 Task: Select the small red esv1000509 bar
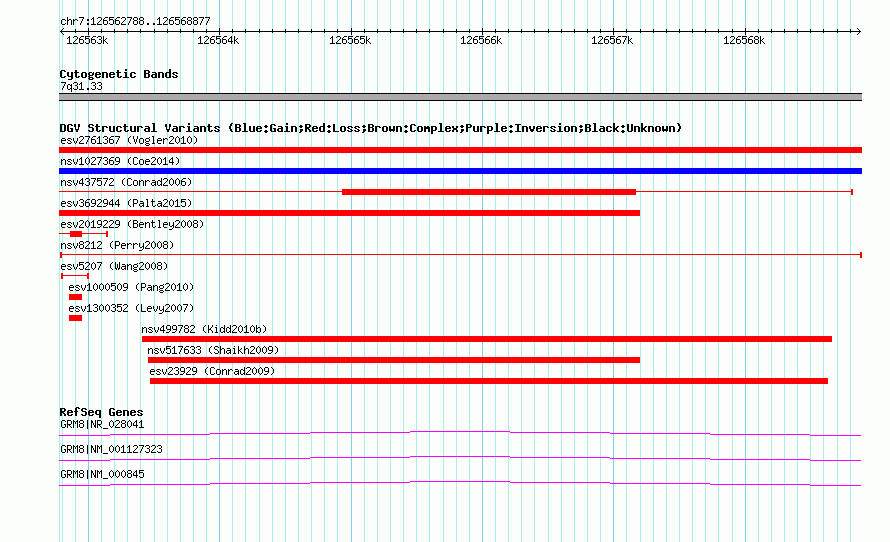pos(75,297)
